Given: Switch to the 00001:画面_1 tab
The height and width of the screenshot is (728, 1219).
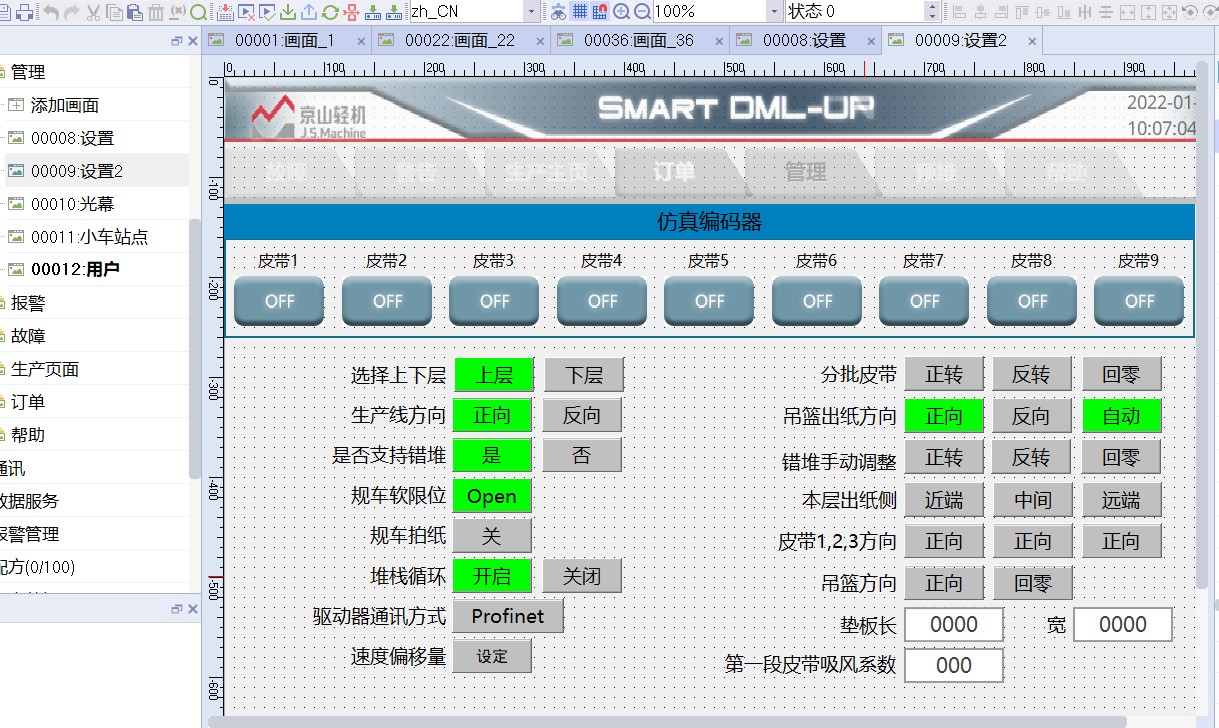Looking at the screenshot, I should click(x=283, y=41).
